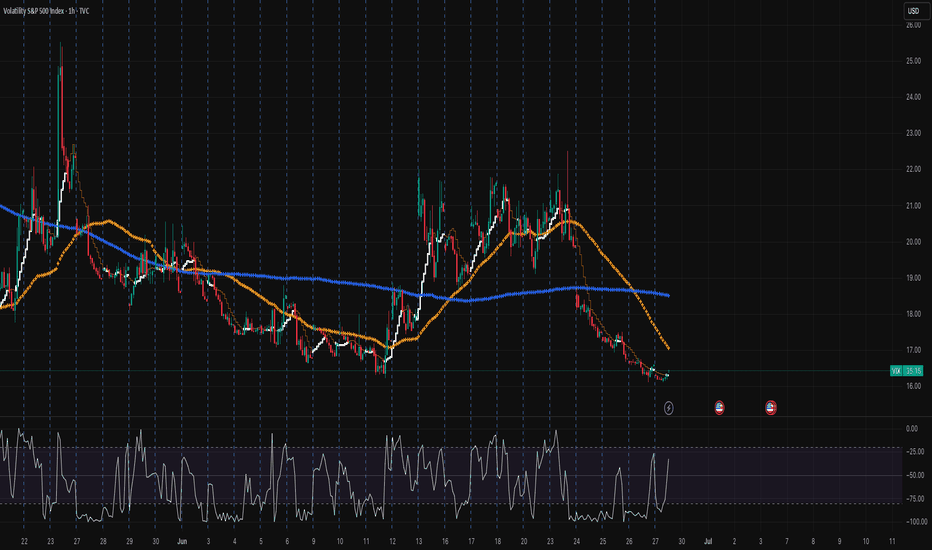
Task: Click the 25.00 price axis label
Action: (x=913, y=61)
